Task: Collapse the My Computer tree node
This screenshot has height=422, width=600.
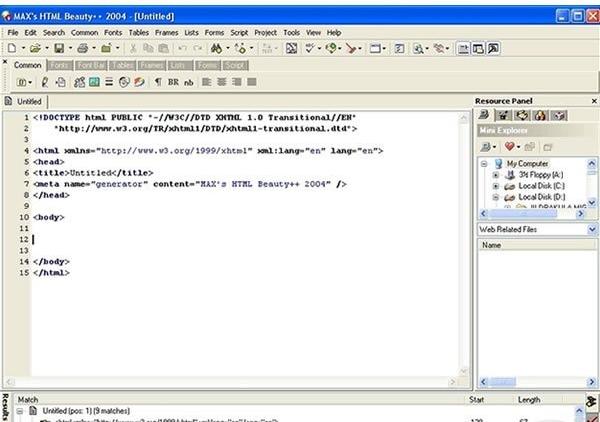Action: tap(485, 163)
